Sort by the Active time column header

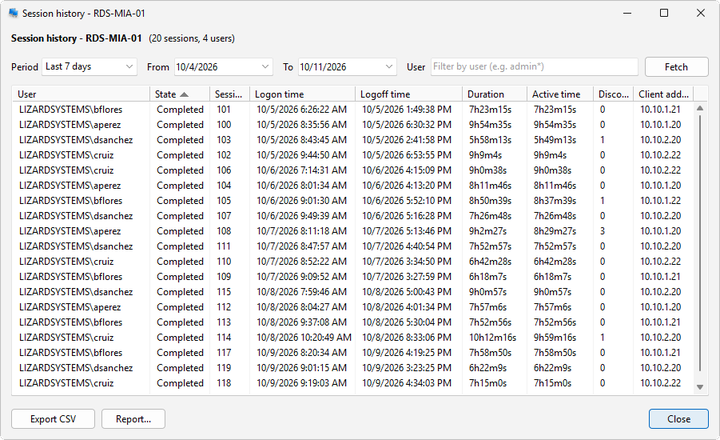click(560, 94)
